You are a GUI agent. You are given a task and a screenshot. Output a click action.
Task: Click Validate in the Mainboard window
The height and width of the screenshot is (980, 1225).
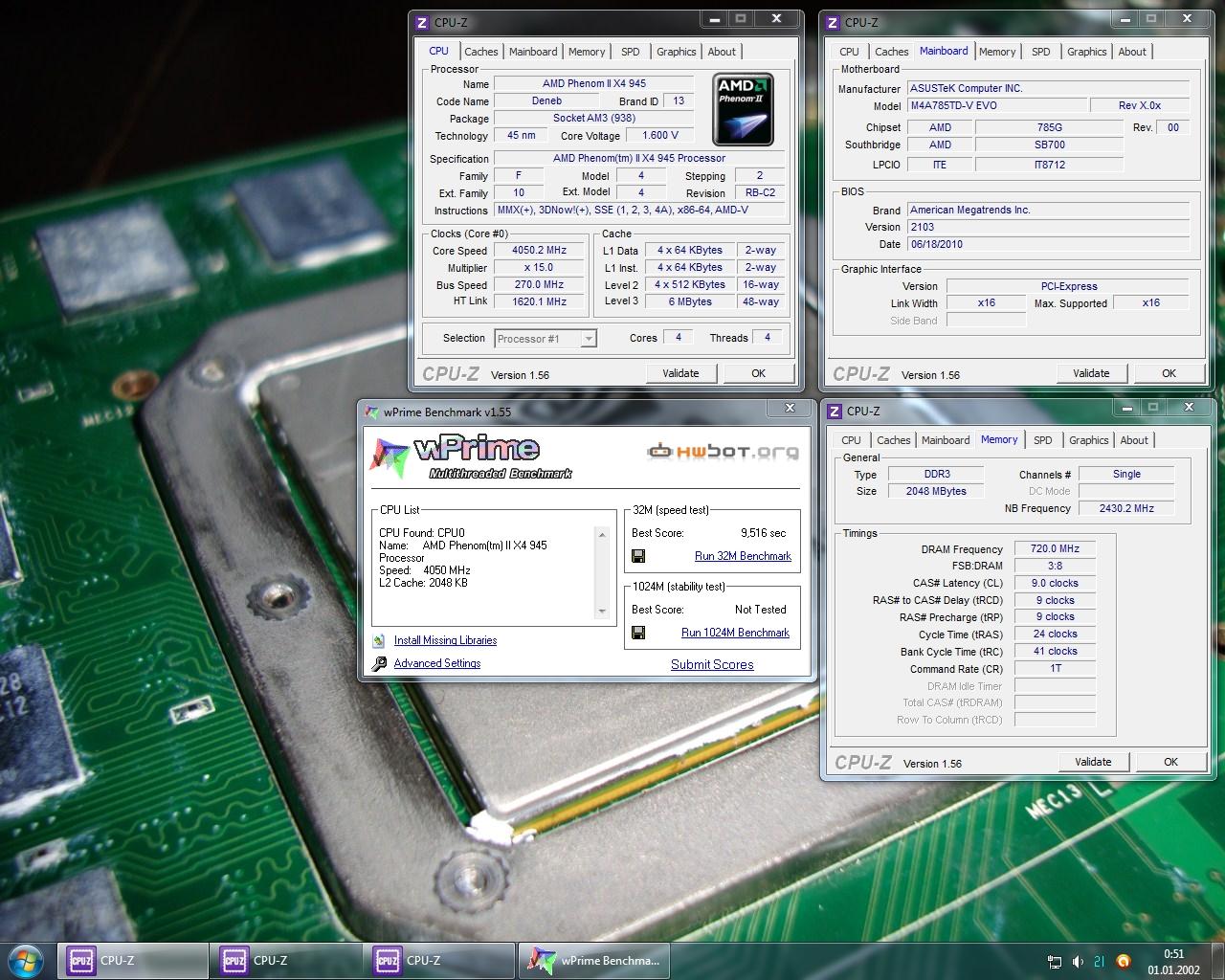(1091, 373)
